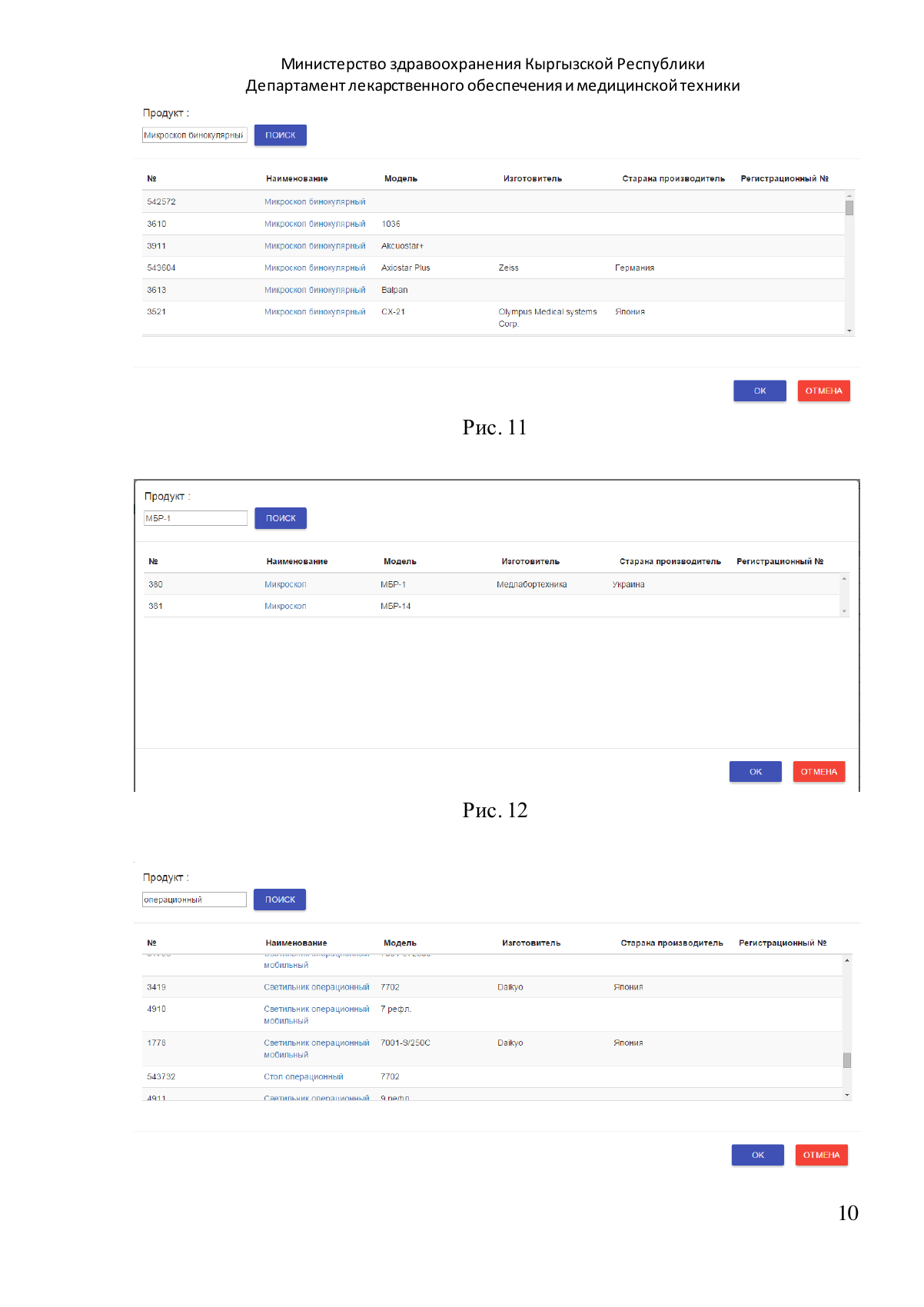Screen dimensions: 924x1307
Task: Click Daikyo manufacturer in row 3419
Action: [510, 987]
